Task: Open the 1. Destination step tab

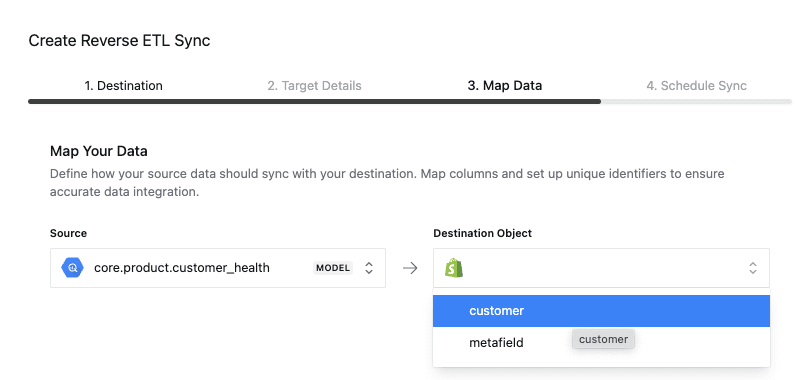Action: 123,86
